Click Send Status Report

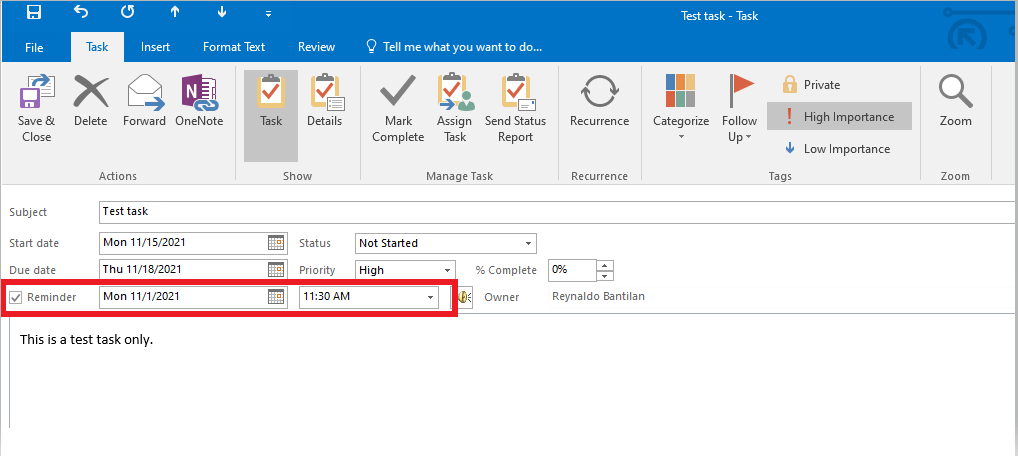[515, 108]
